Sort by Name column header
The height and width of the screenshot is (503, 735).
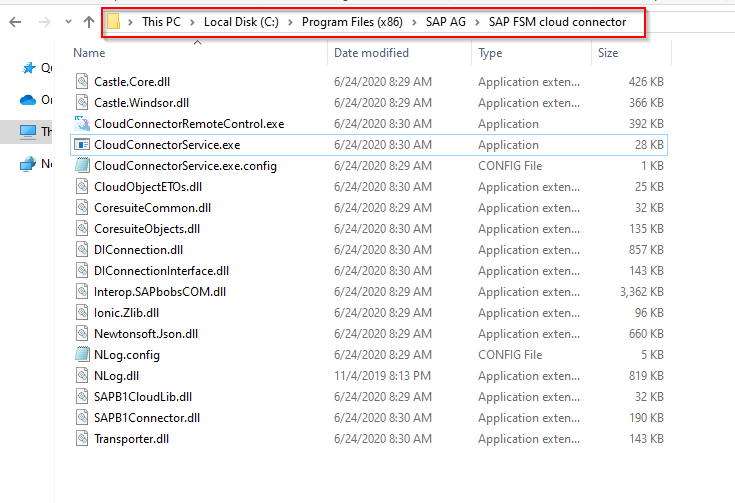[x=89, y=53]
